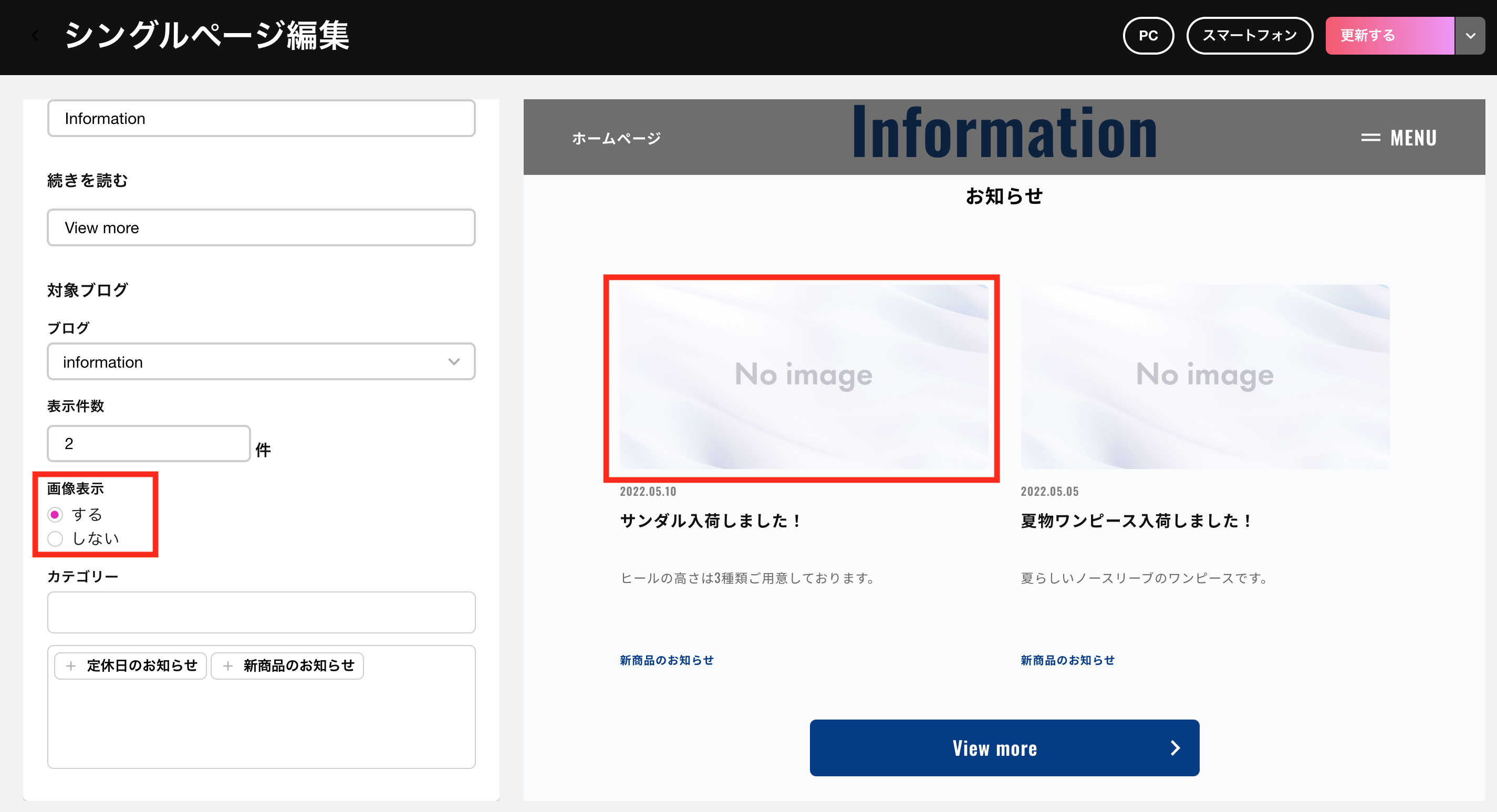This screenshot has height=812, width=1497.
Task: Add the 新商品のお知らせ category tag
Action: (287, 665)
